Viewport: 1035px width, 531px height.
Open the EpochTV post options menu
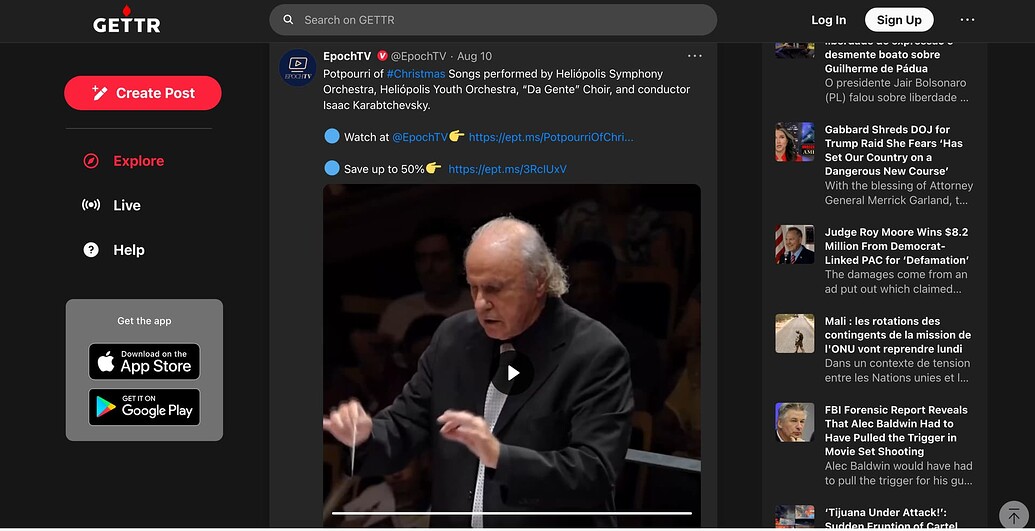pos(695,56)
